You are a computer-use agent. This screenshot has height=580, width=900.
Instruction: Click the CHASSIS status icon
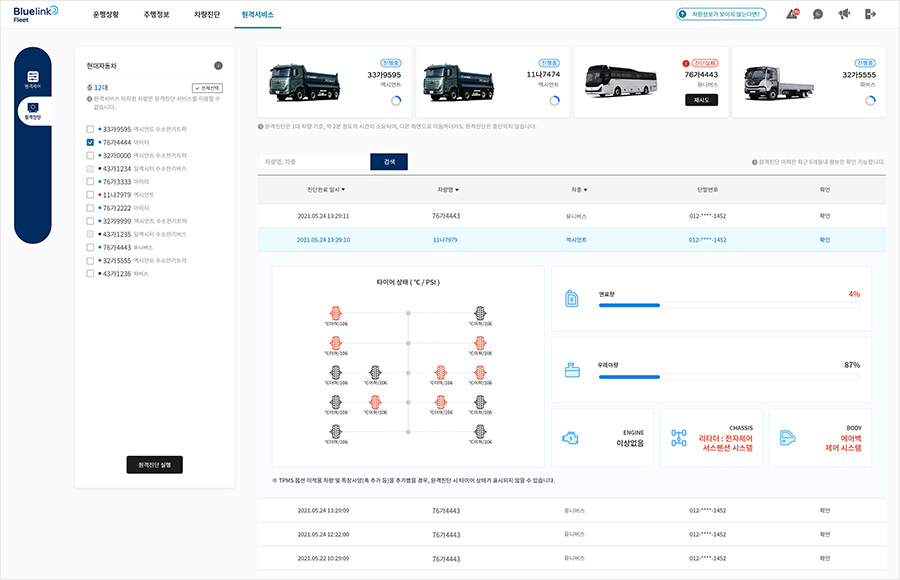pyautogui.click(x=680, y=438)
